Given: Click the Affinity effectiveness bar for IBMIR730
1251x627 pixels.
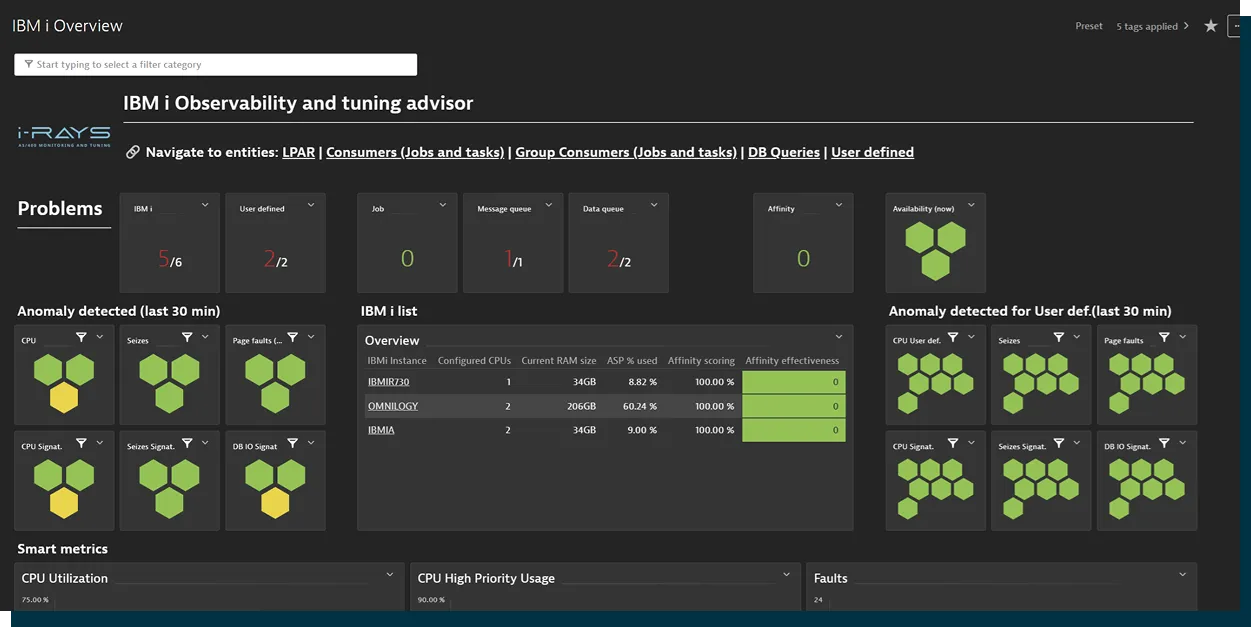Looking at the screenshot, I should pyautogui.click(x=795, y=382).
